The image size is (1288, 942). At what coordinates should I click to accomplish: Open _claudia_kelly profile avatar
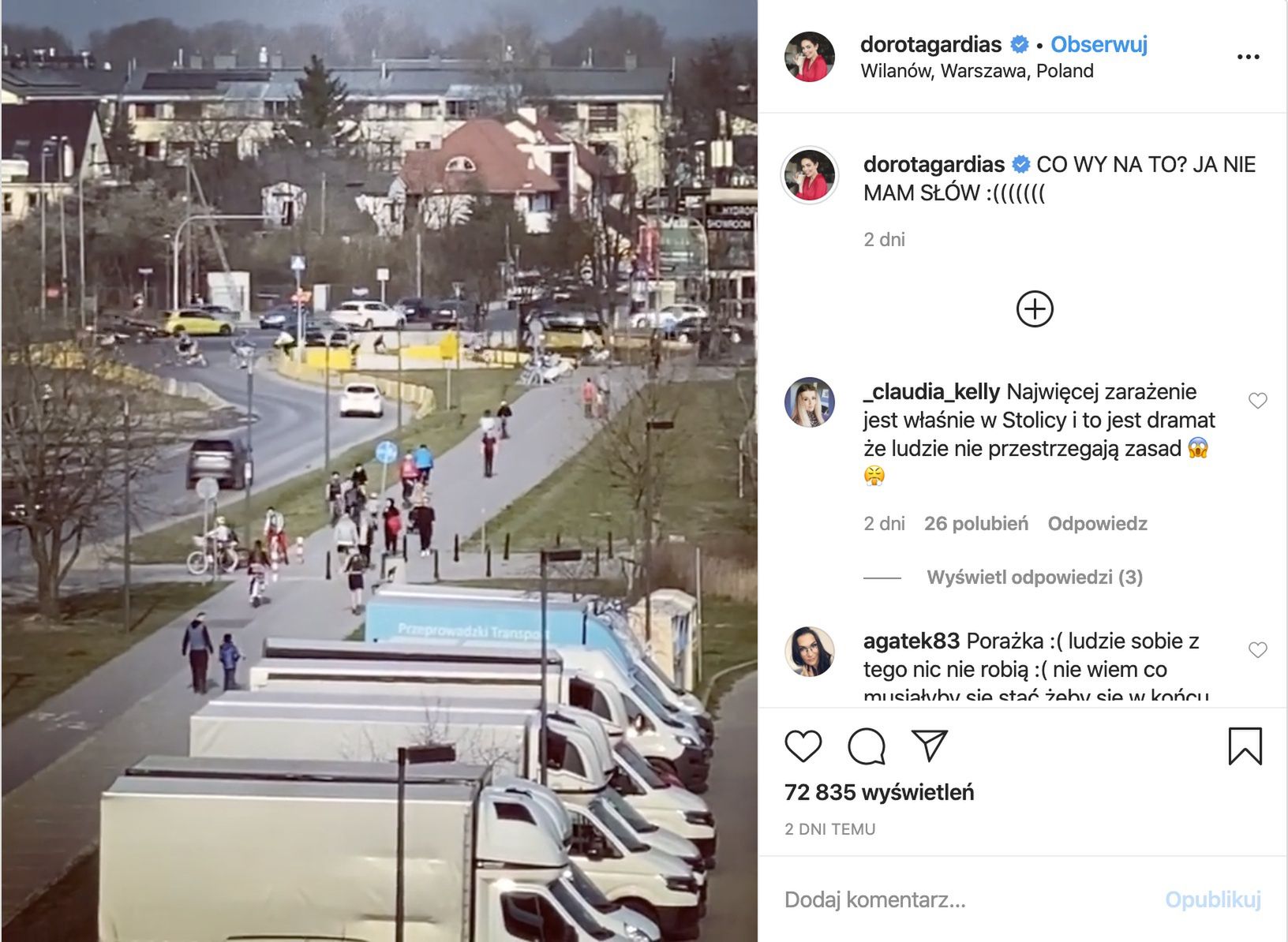[810, 402]
